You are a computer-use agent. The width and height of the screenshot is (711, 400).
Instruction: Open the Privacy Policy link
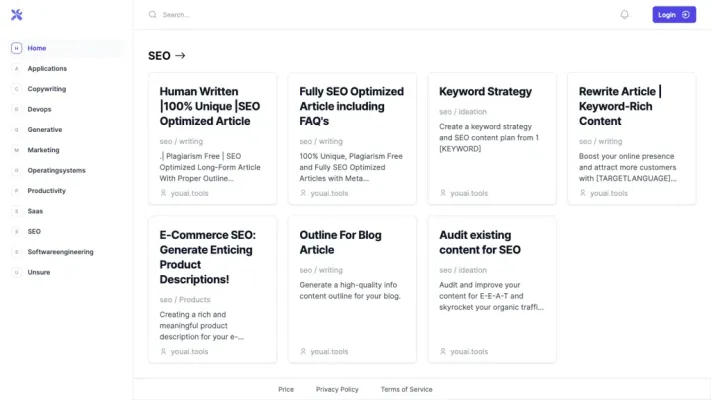click(x=337, y=389)
